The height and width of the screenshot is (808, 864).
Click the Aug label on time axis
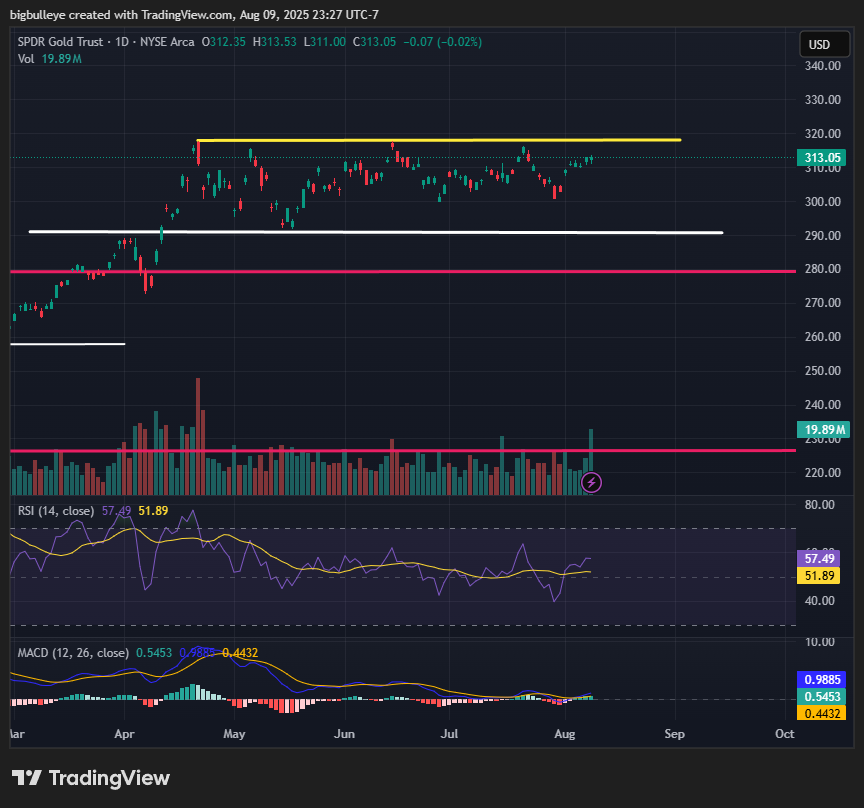click(565, 734)
